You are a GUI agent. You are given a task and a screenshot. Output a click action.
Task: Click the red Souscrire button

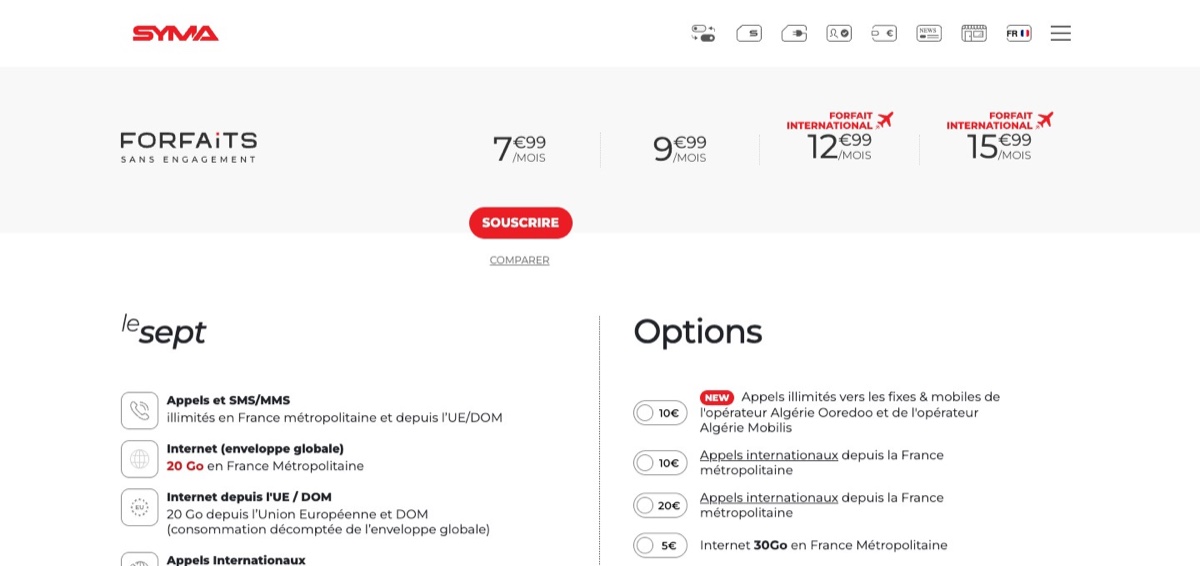pyautogui.click(x=520, y=222)
